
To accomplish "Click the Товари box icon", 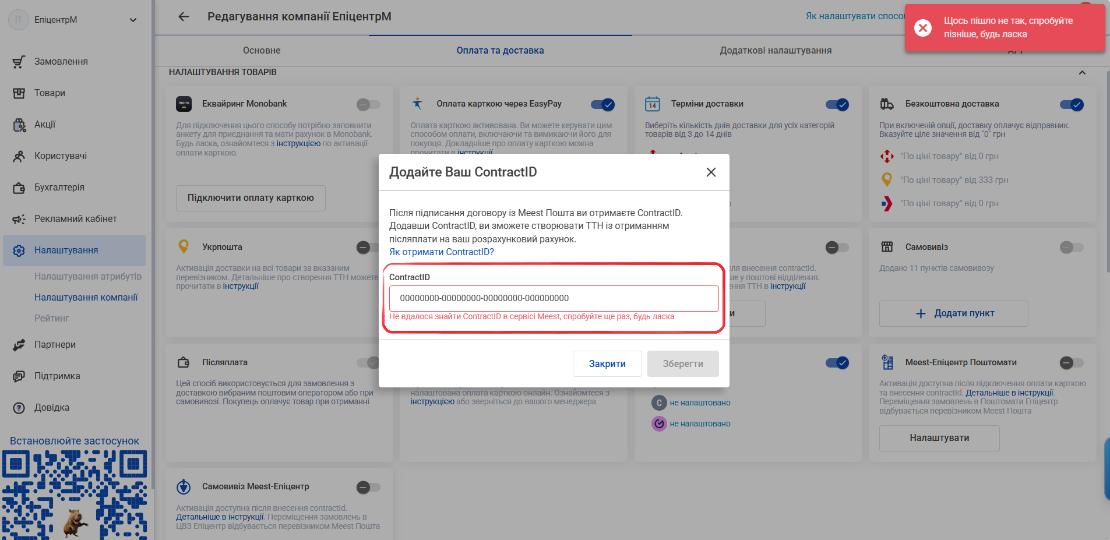I will pyautogui.click(x=19, y=93).
